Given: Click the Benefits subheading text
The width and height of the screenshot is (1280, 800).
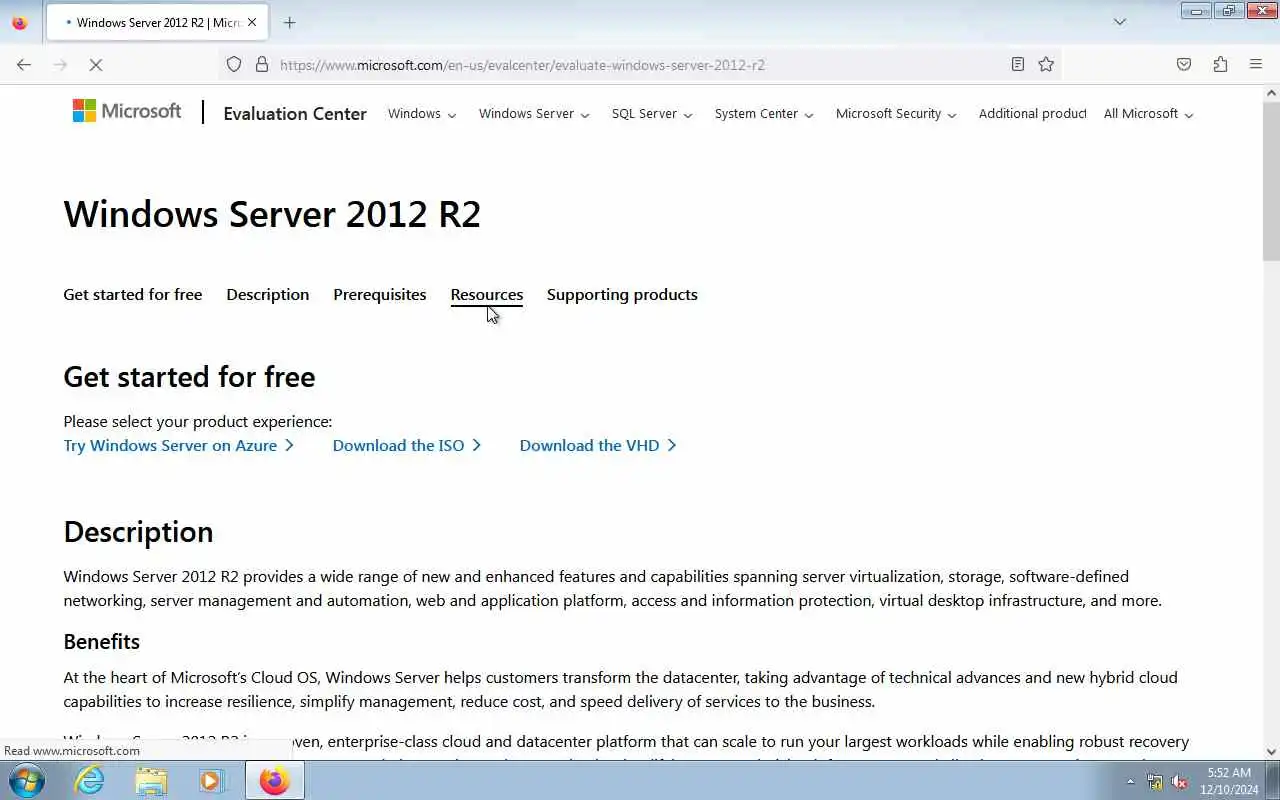Looking at the screenshot, I should [x=101, y=642].
